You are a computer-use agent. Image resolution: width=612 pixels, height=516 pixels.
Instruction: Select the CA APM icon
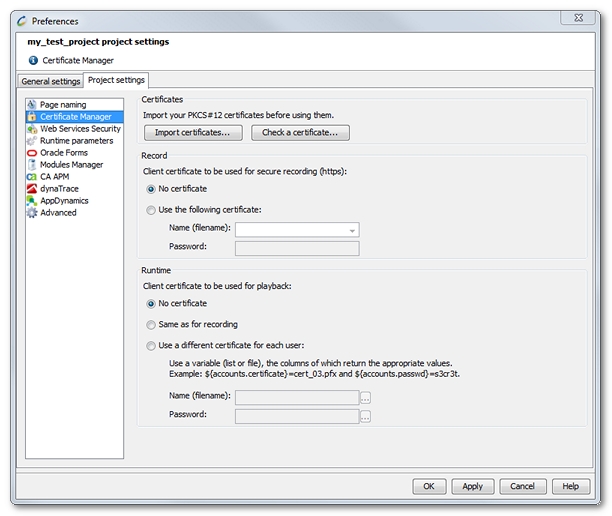[x=32, y=177]
